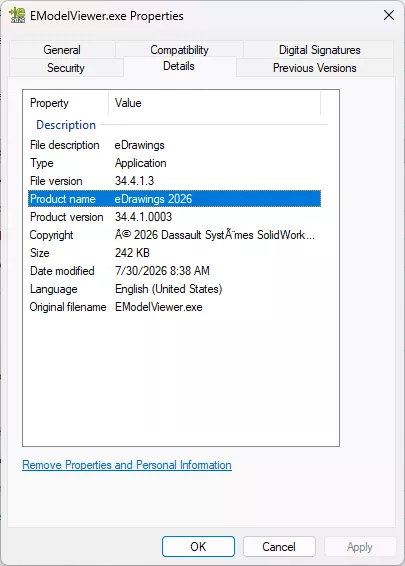
Task: Click the eDrawings file description value
Action: coord(140,145)
